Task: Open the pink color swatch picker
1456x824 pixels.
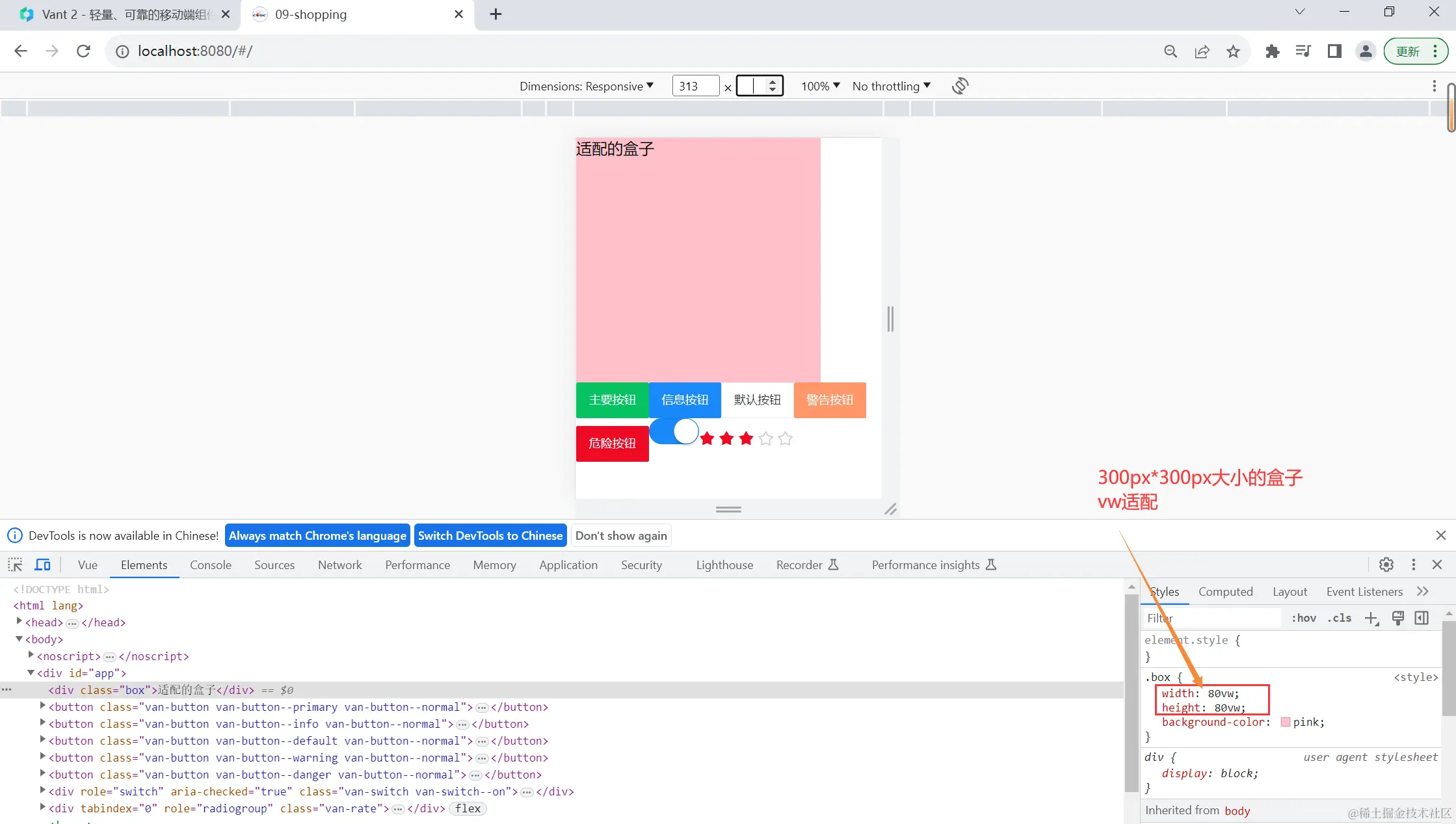Action: pyautogui.click(x=1285, y=722)
